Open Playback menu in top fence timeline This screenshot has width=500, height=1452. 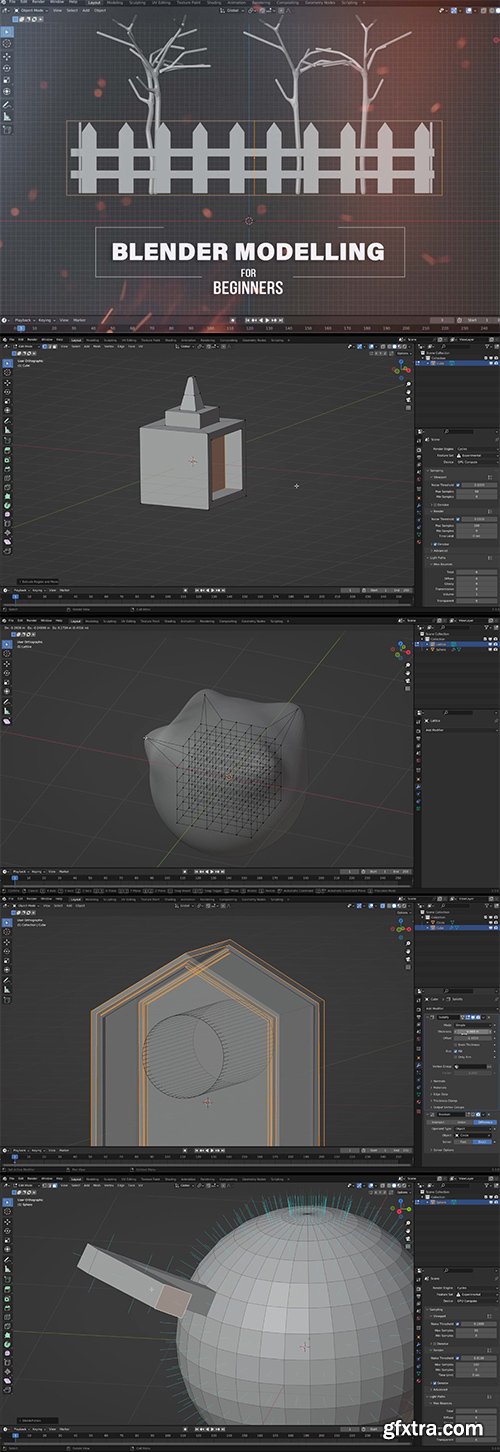pyautogui.click(x=25, y=320)
